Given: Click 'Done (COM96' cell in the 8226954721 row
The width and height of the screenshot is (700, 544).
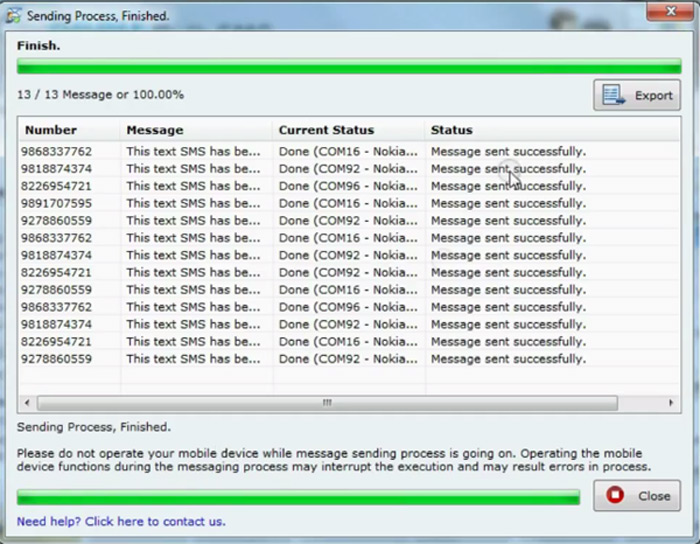Looking at the screenshot, I should (x=348, y=186).
